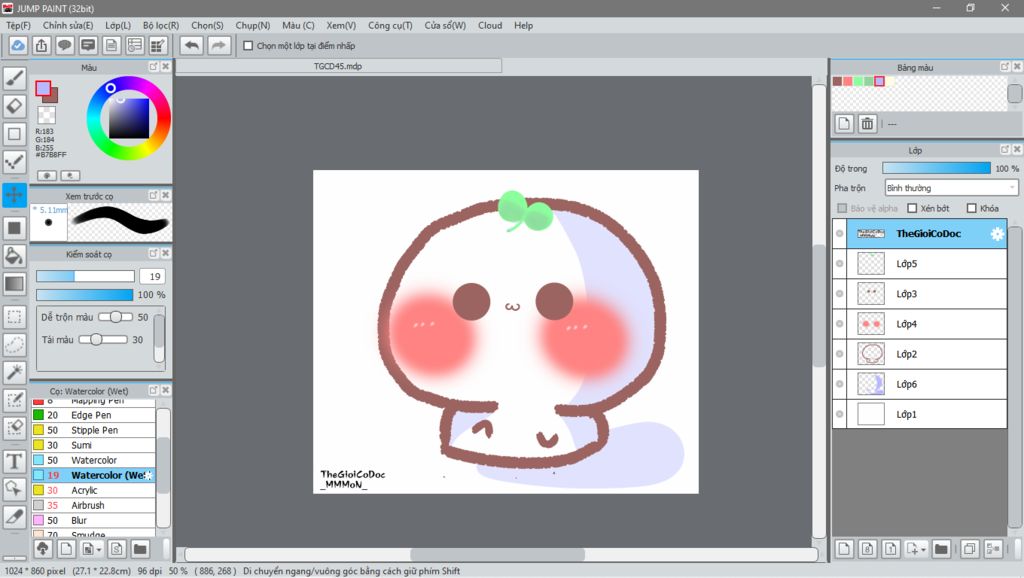Enable the Khóa lock checkbox

point(972,208)
